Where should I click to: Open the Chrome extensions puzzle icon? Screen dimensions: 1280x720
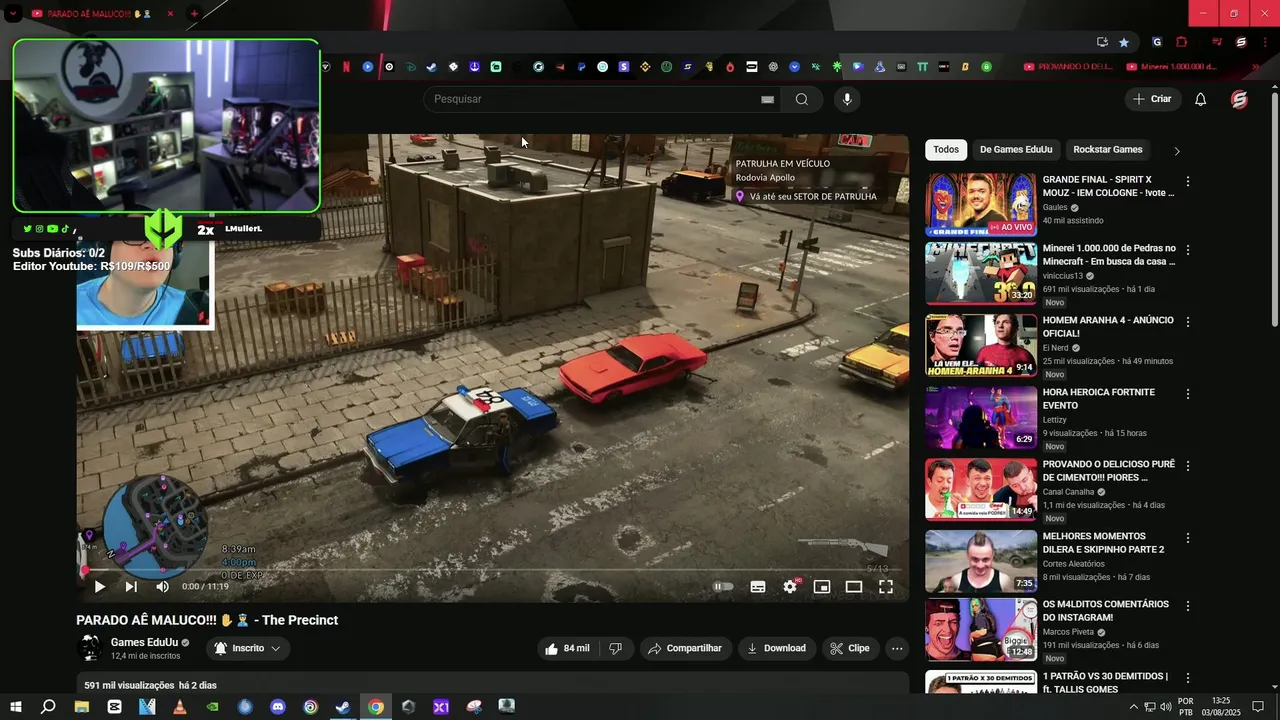(x=1181, y=42)
